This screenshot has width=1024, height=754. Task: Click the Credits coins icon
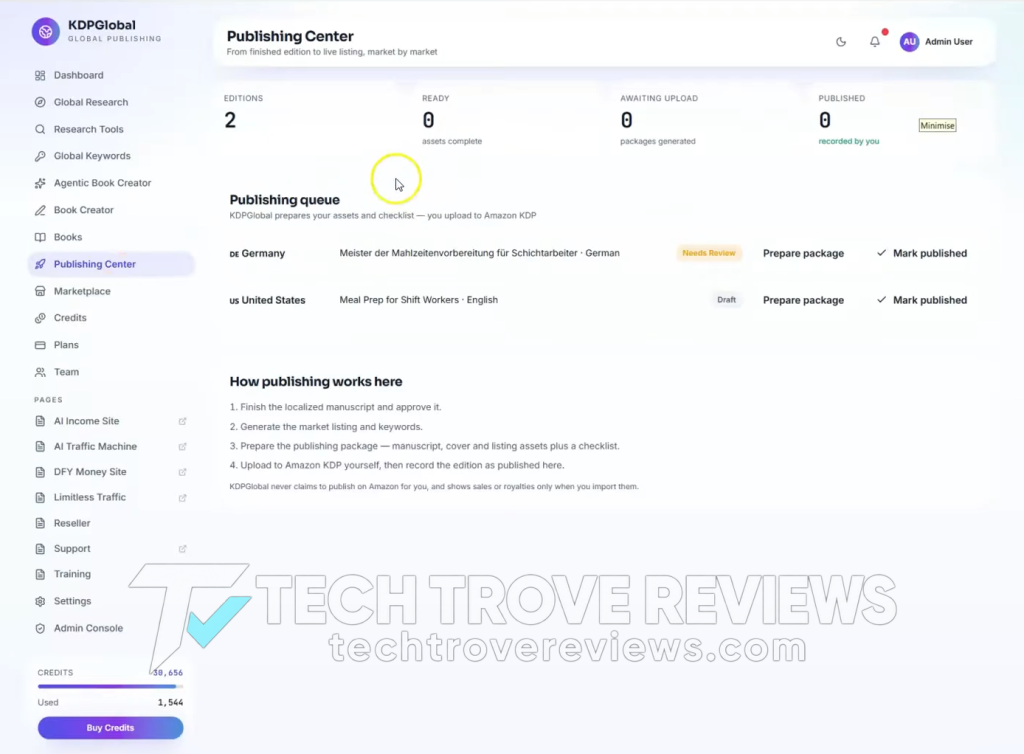pos(40,318)
